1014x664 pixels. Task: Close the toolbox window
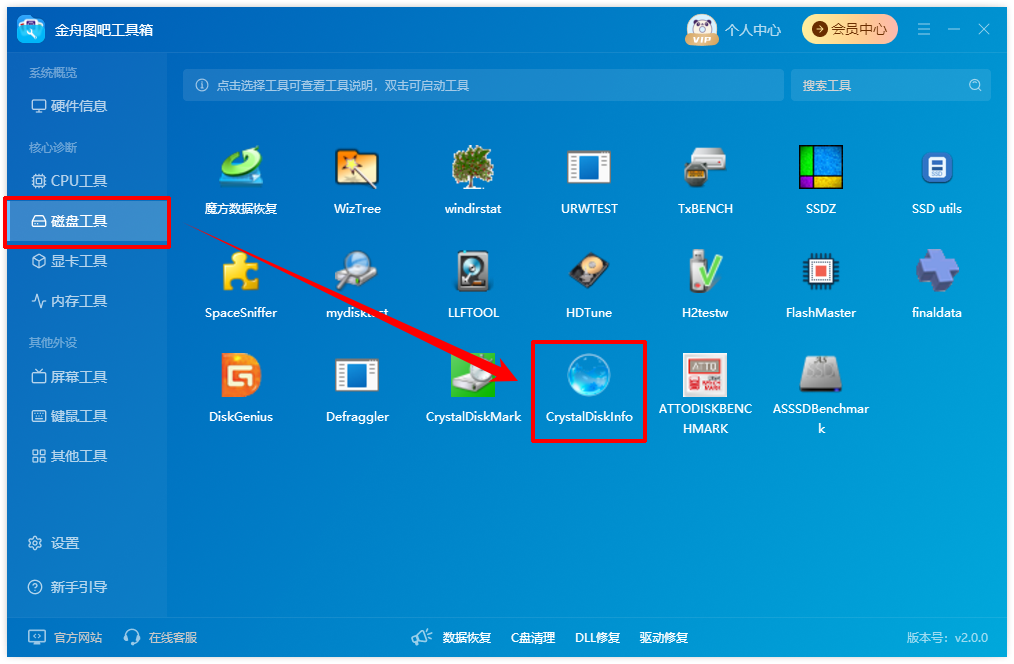[984, 29]
